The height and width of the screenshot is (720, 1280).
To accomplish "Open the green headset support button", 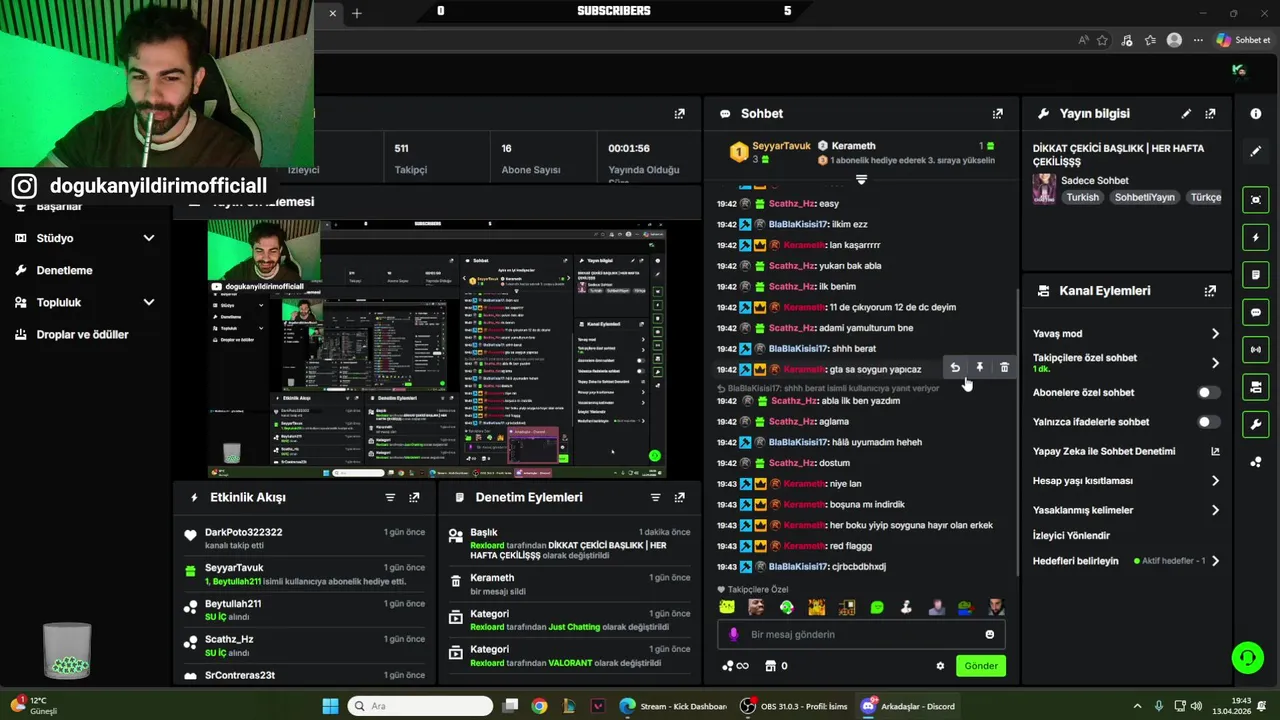I will 1247,658.
